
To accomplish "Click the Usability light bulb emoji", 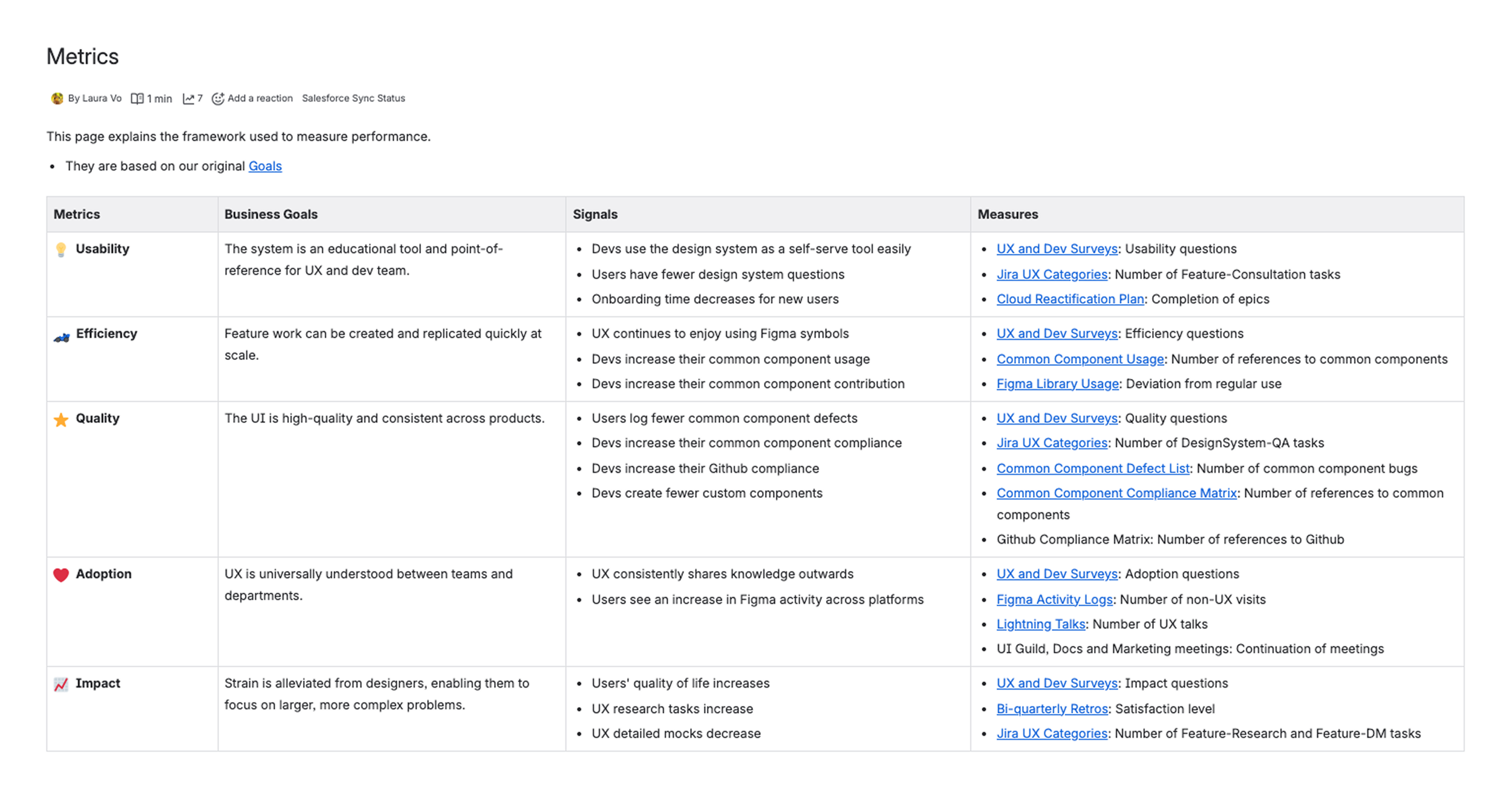I will [x=61, y=250].
